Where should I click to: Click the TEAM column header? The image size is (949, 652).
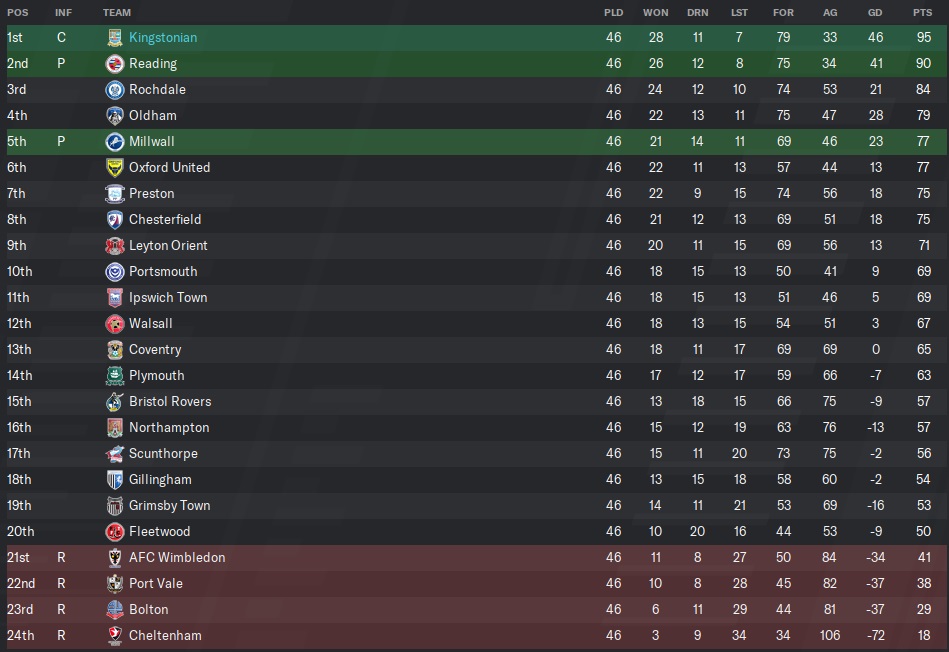pos(117,13)
